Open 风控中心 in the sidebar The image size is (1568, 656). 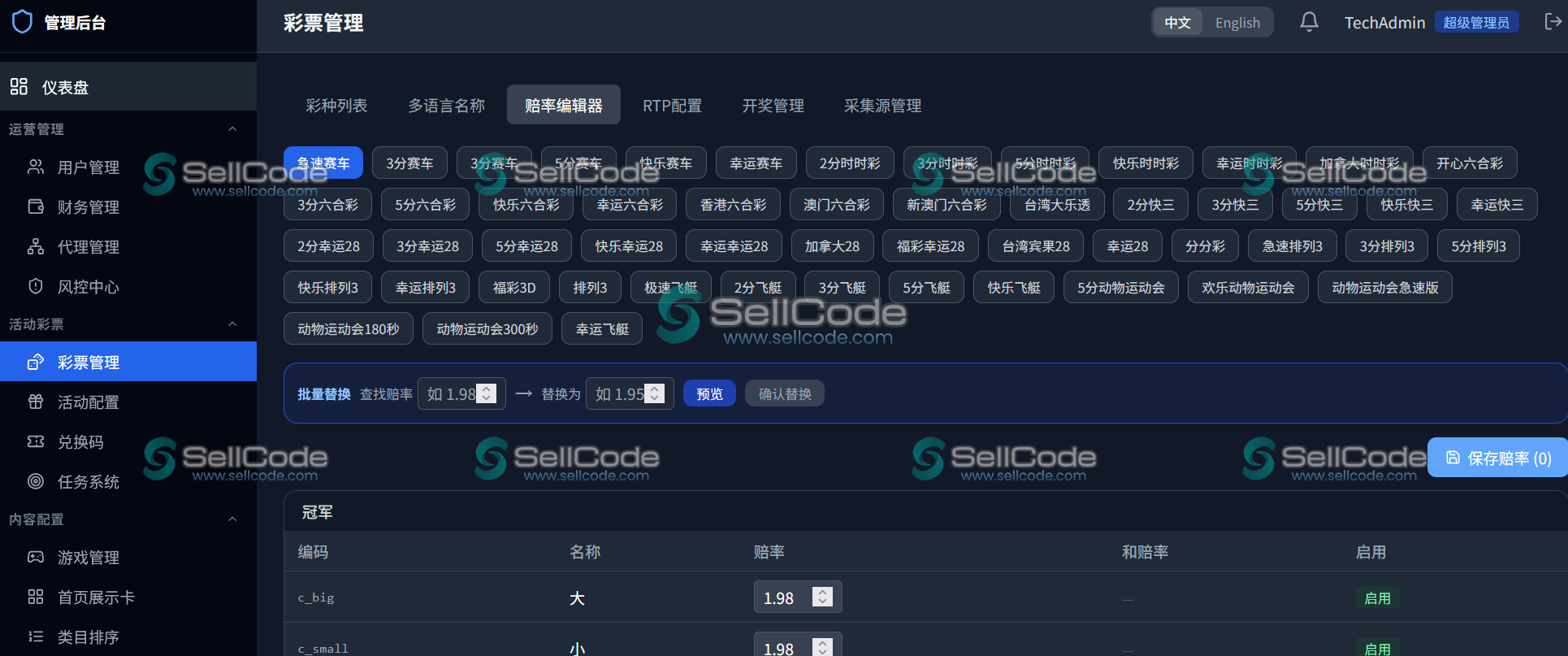point(128,286)
